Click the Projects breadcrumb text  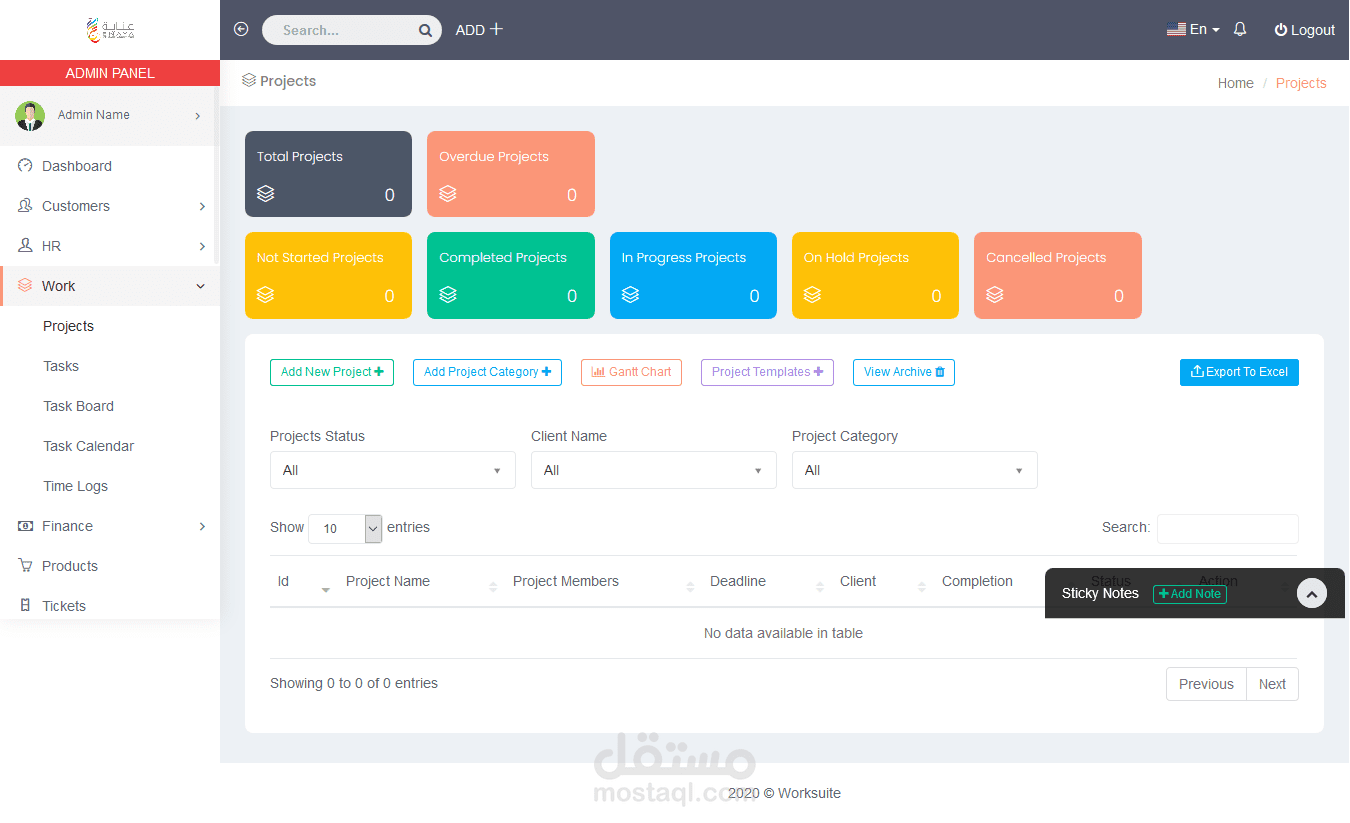(x=1301, y=83)
